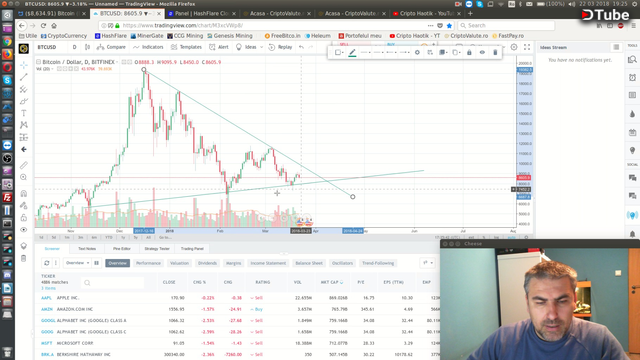This screenshot has height=360, width=640.
Task: Open the filter dropdown at screener right
Action: click(428, 263)
